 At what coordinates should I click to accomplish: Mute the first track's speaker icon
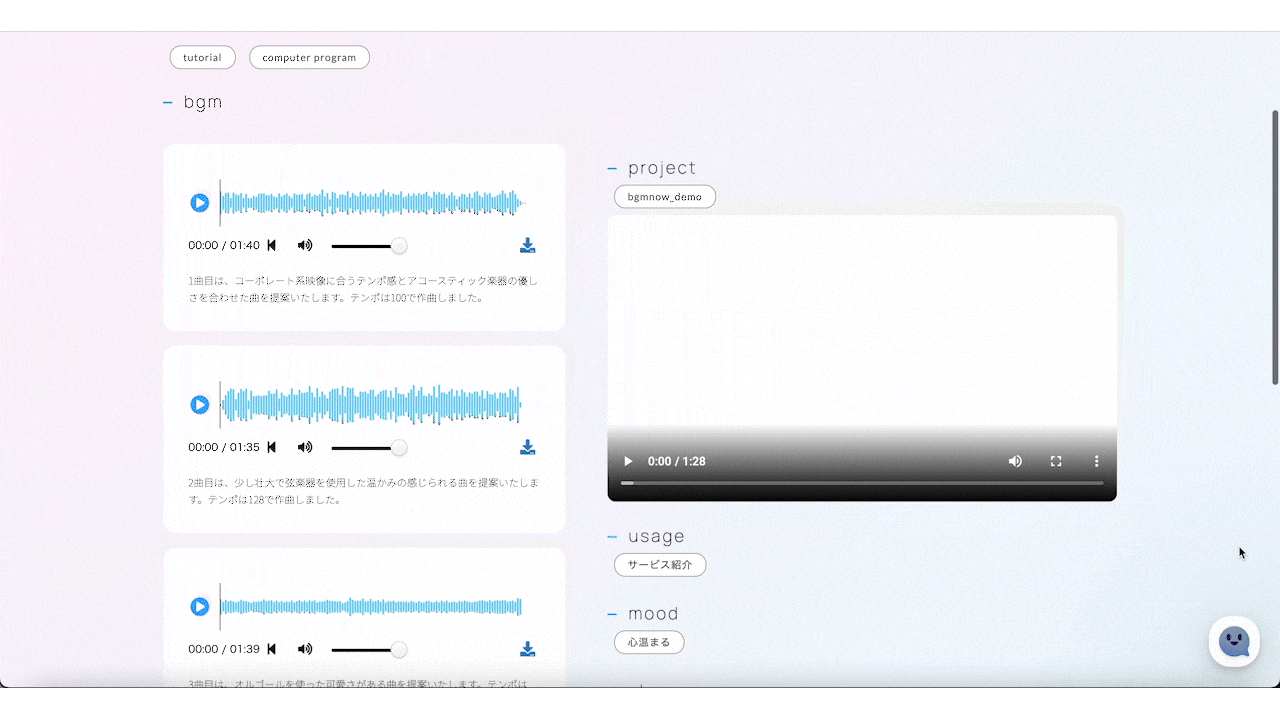[305, 246]
